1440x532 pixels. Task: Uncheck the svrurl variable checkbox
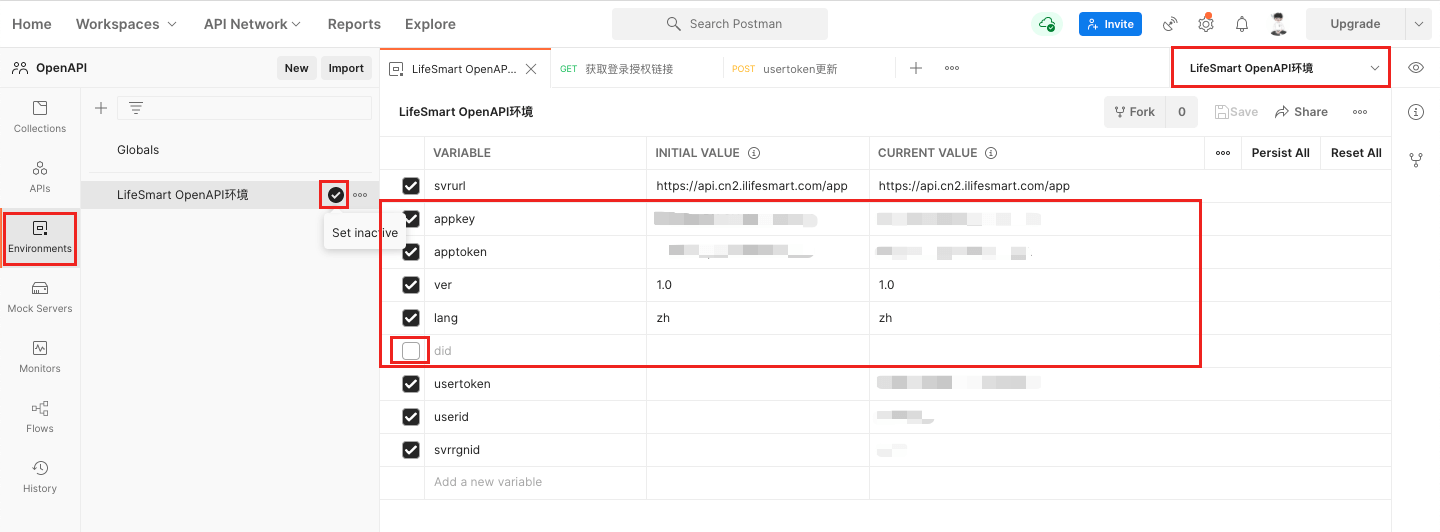pos(411,186)
